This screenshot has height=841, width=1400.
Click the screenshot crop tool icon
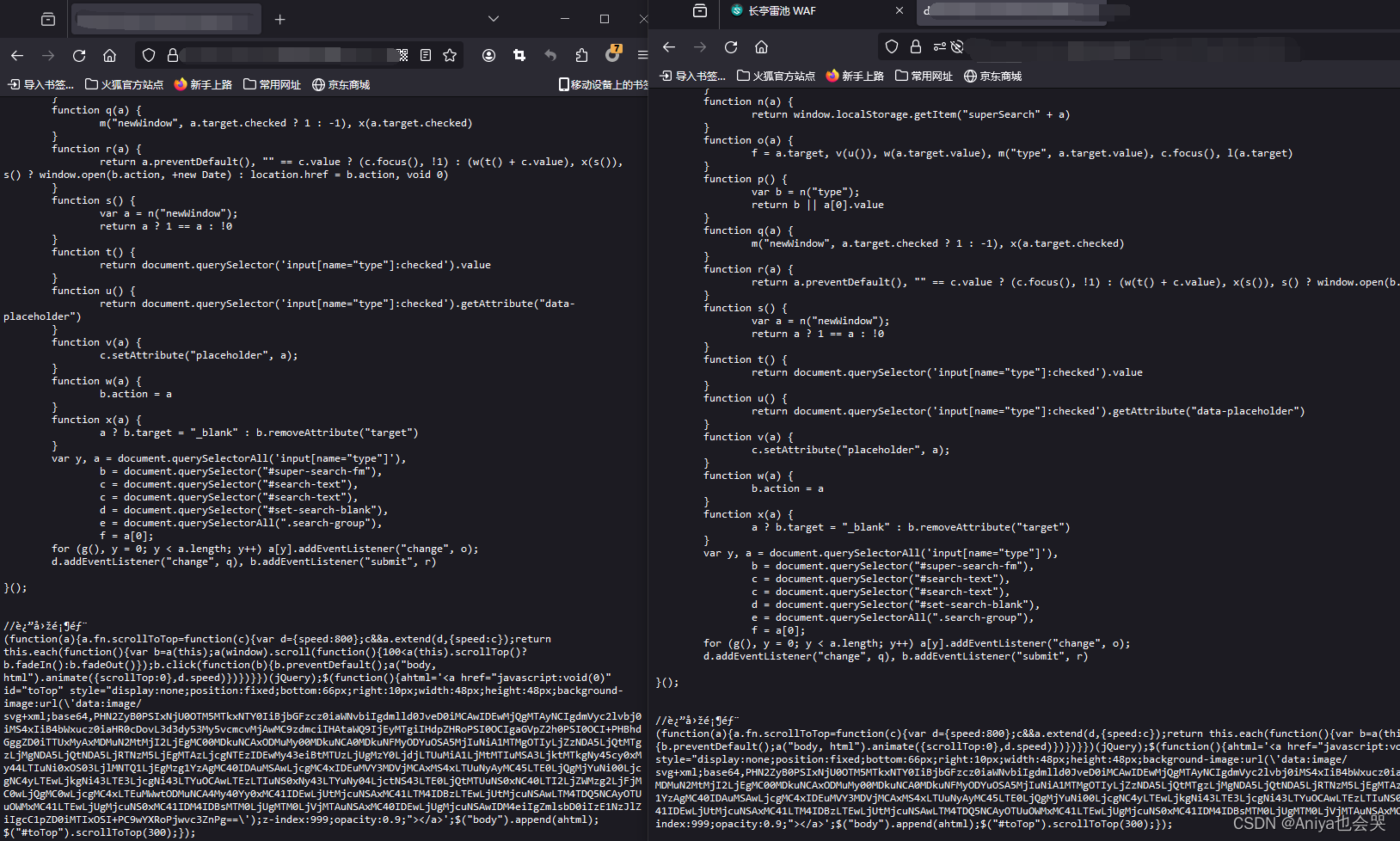[x=519, y=56]
